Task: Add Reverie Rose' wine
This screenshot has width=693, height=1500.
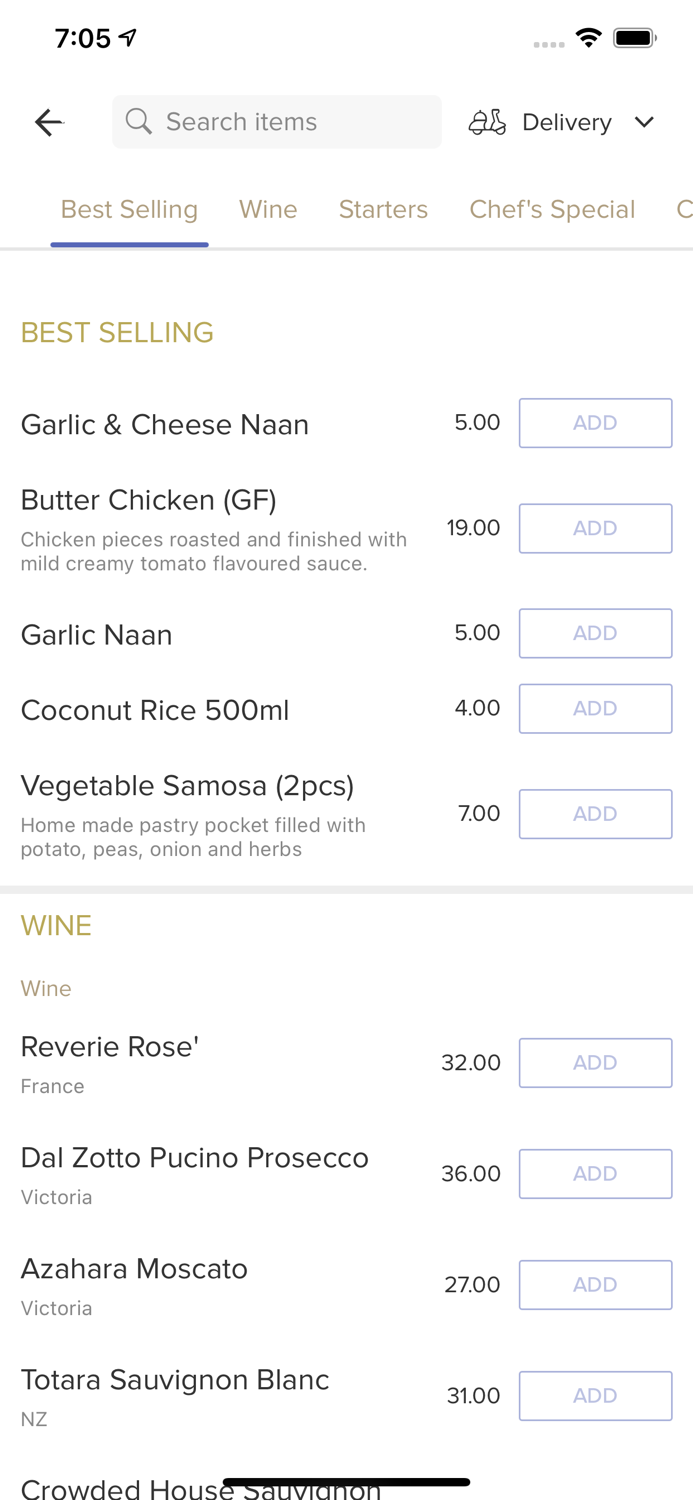Action: pyautogui.click(x=595, y=1063)
